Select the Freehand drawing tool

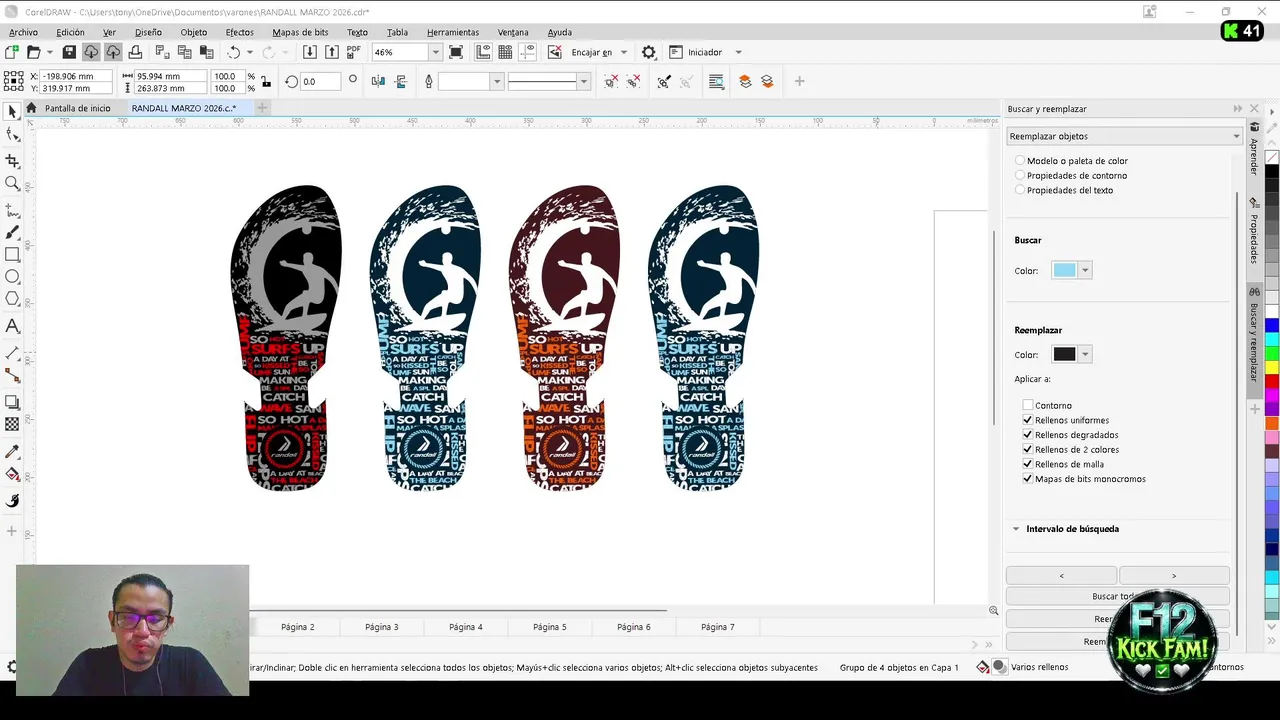point(12,211)
